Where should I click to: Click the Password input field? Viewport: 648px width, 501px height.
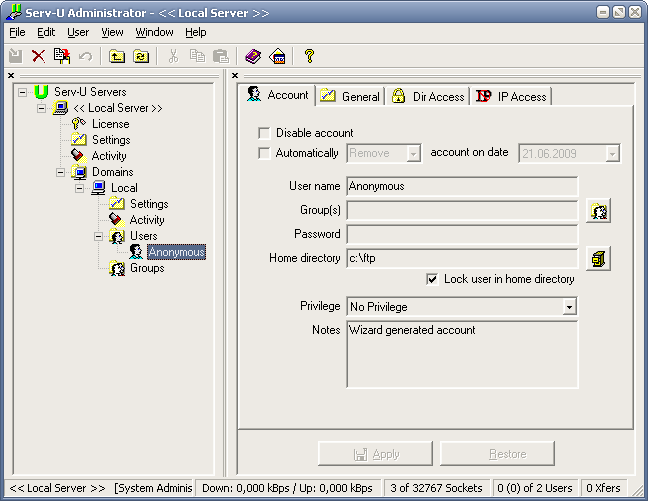pyautogui.click(x=462, y=234)
